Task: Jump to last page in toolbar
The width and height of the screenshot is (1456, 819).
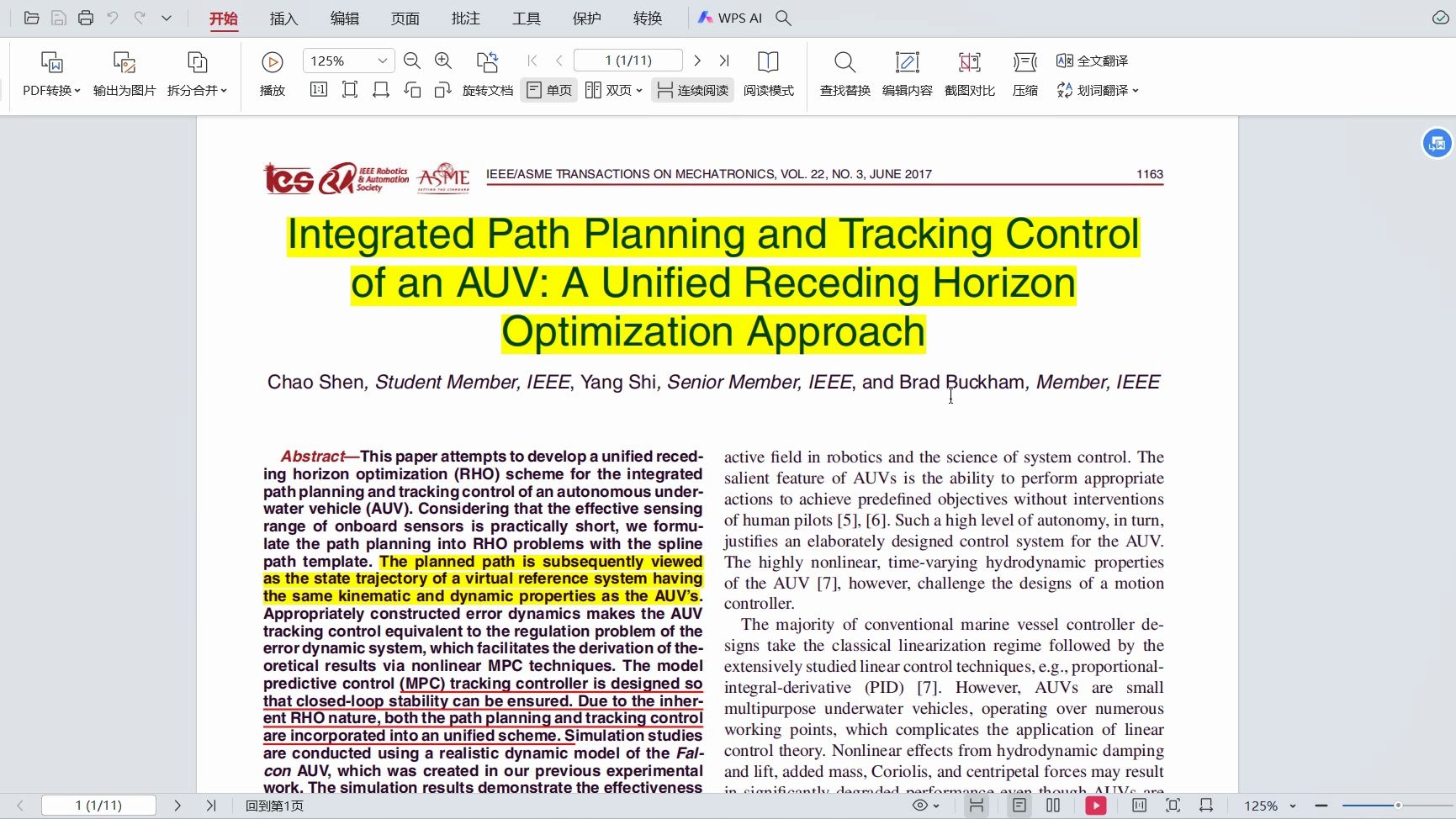Action: coord(724,61)
